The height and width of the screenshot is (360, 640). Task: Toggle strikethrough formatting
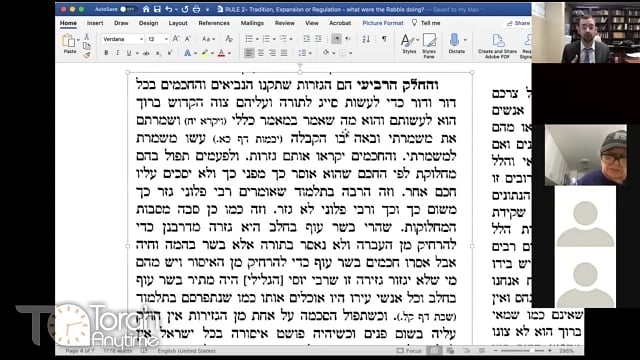[146, 53]
